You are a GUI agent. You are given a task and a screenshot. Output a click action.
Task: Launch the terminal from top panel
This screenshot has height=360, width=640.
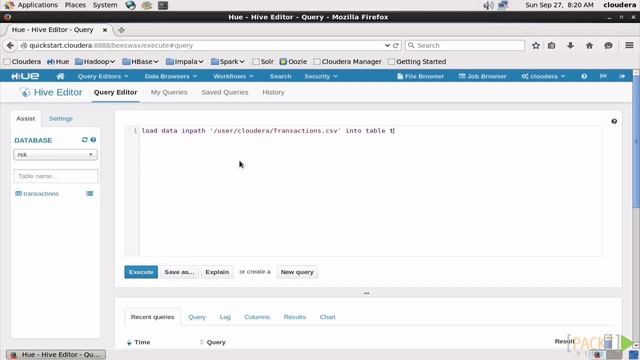tap(163, 5)
